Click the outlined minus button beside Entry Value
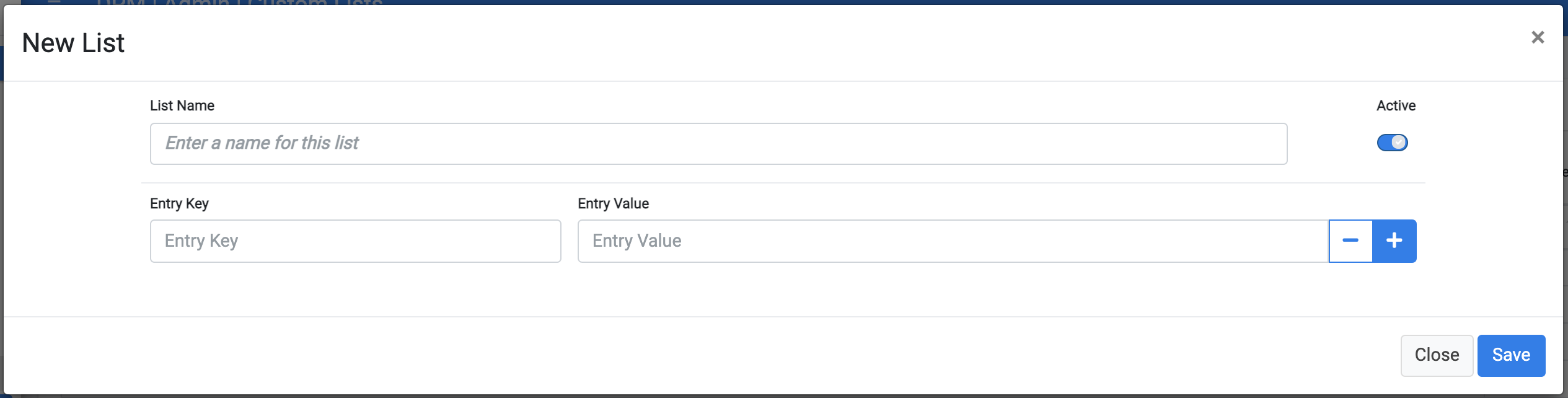 [1350, 241]
